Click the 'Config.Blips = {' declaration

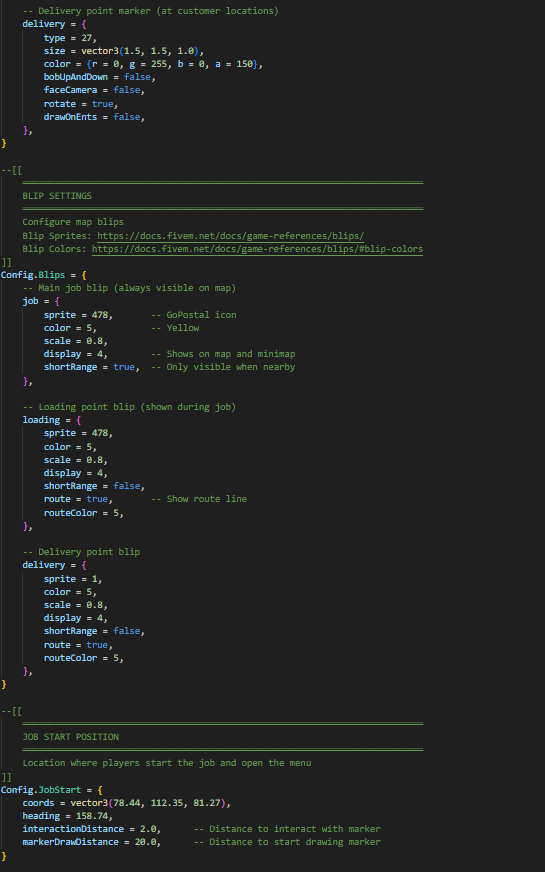point(43,275)
